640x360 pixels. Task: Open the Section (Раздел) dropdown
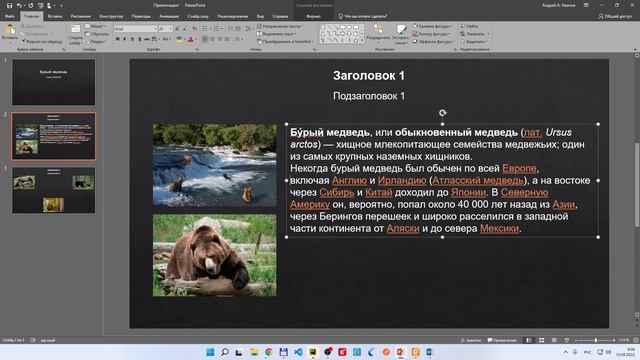(96, 42)
